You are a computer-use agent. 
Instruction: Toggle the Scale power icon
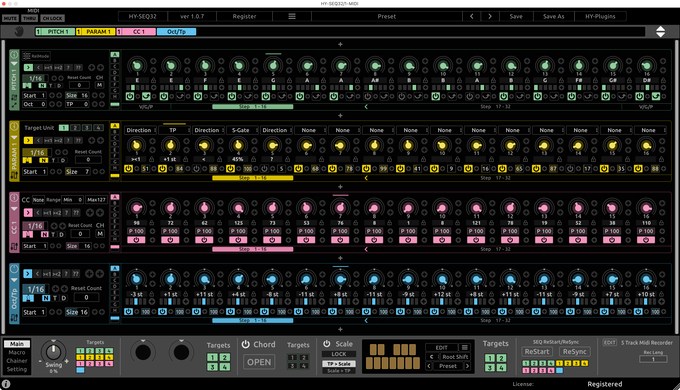(x=327, y=344)
